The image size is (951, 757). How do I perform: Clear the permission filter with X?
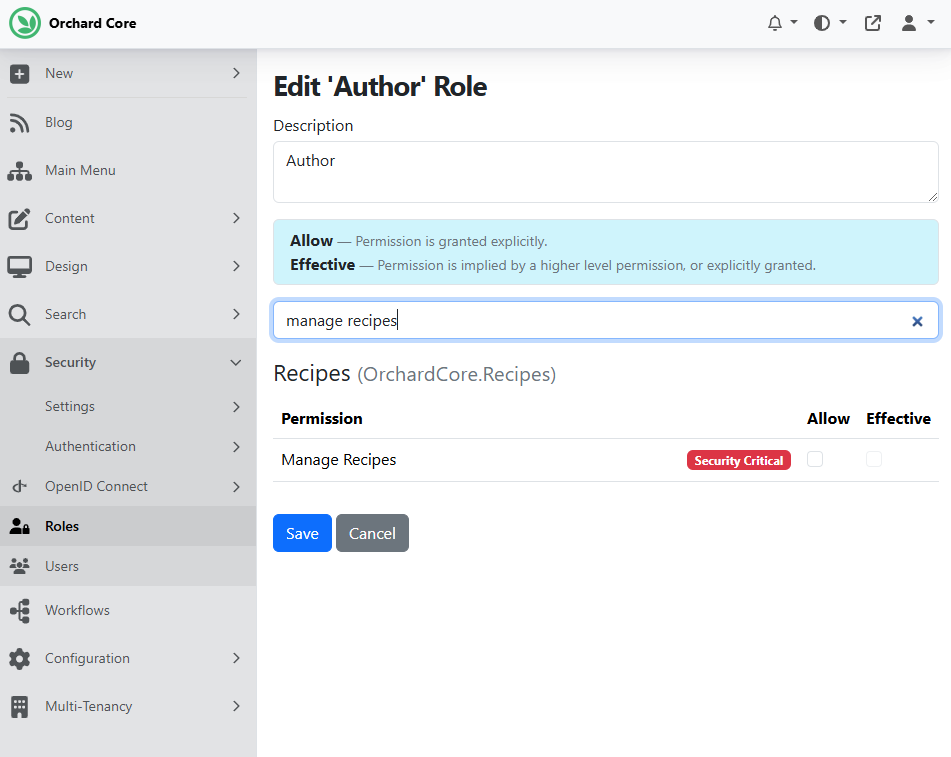[917, 321]
